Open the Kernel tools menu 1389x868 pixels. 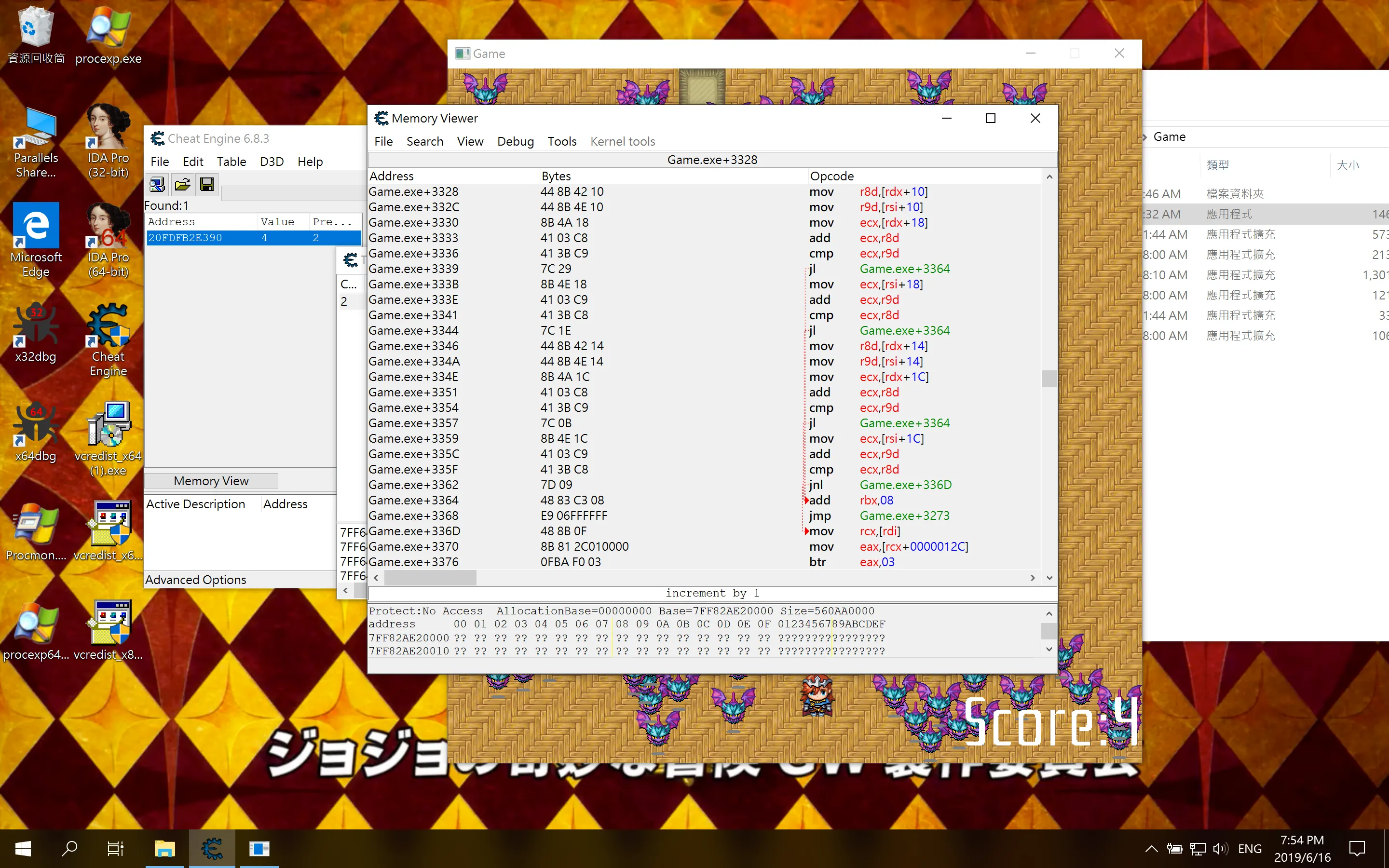(623, 141)
